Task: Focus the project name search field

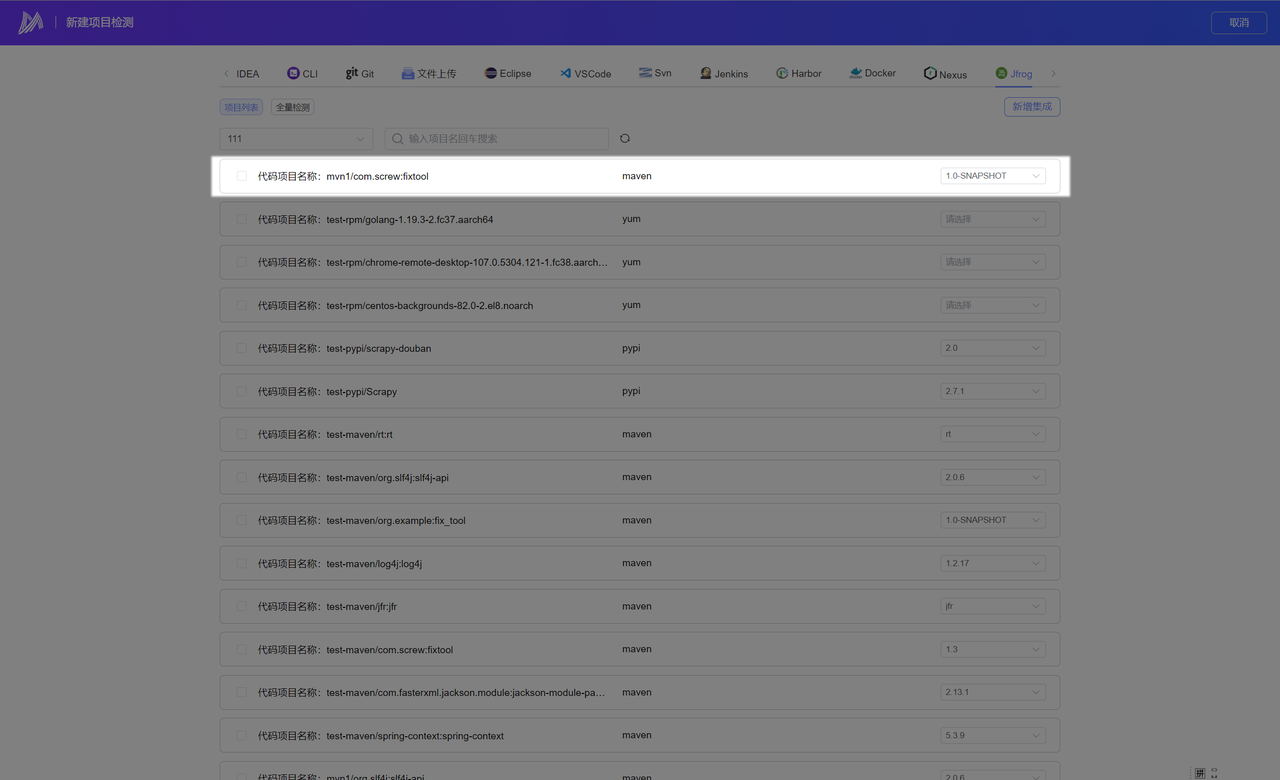Action: tap(505, 139)
